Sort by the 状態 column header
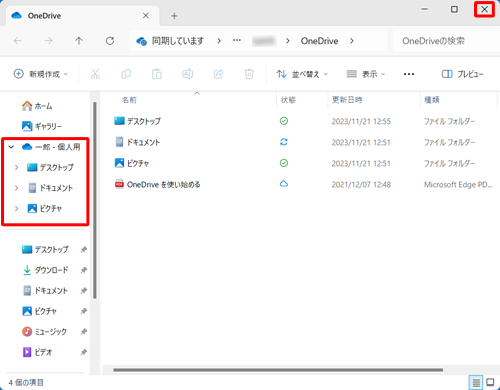This screenshot has height=390, width=500. pos(288,100)
